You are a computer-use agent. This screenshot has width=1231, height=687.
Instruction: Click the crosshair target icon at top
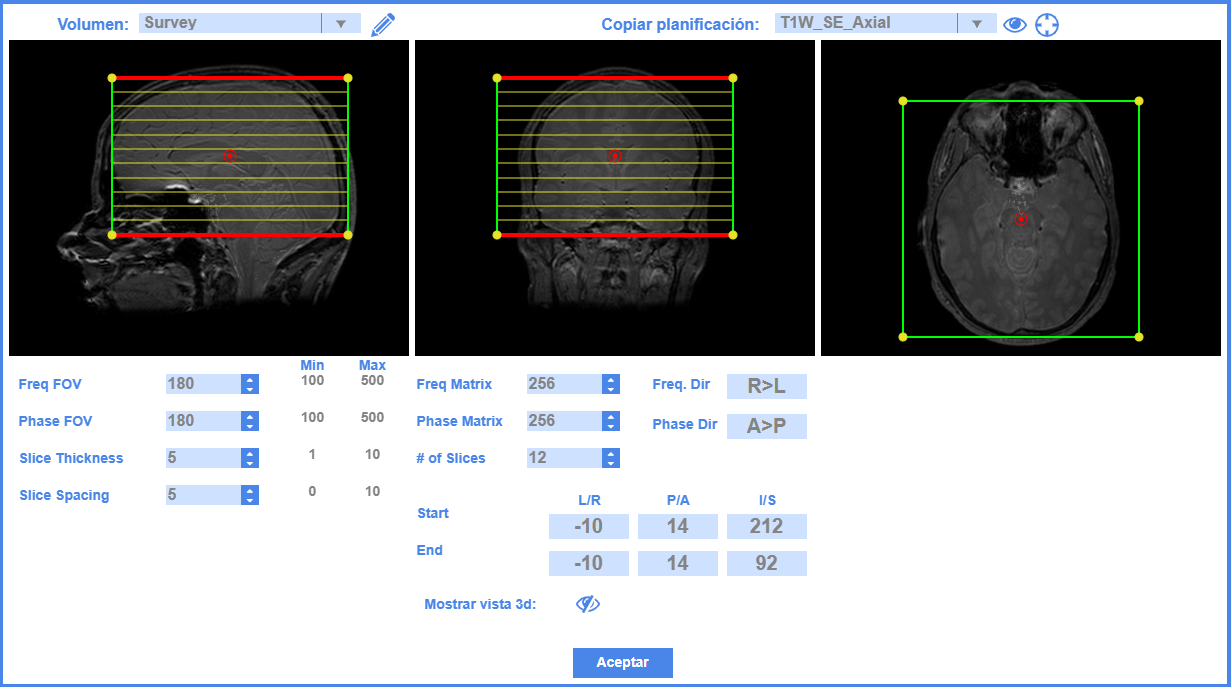[x=1046, y=25]
